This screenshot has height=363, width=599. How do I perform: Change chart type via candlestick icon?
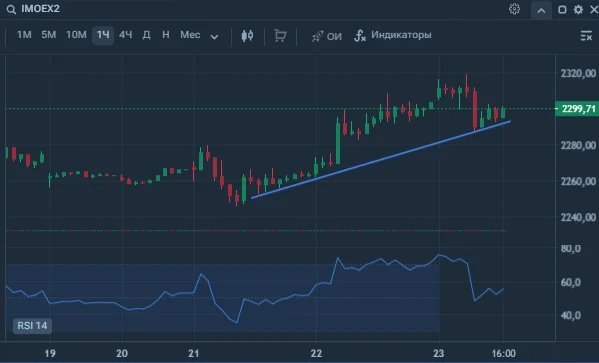coord(247,36)
